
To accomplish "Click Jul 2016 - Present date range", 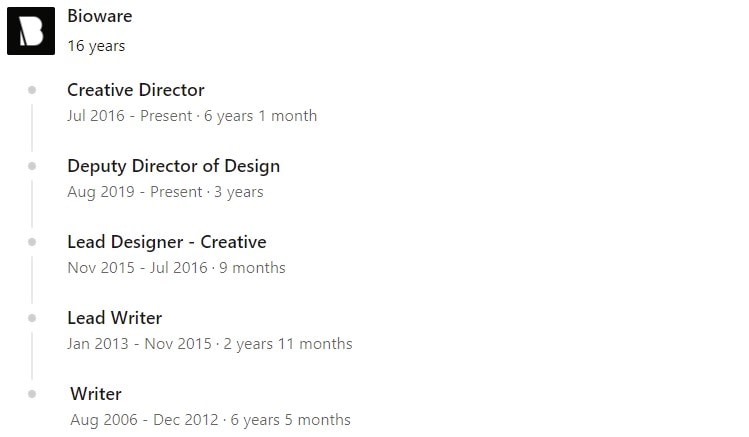I will coord(129,116).
